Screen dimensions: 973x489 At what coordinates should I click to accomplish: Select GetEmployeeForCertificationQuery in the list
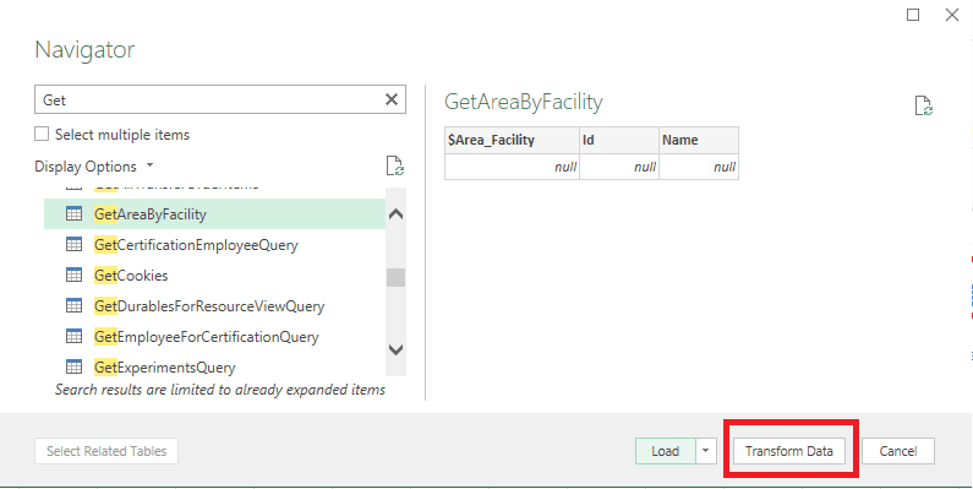[206, 337]
